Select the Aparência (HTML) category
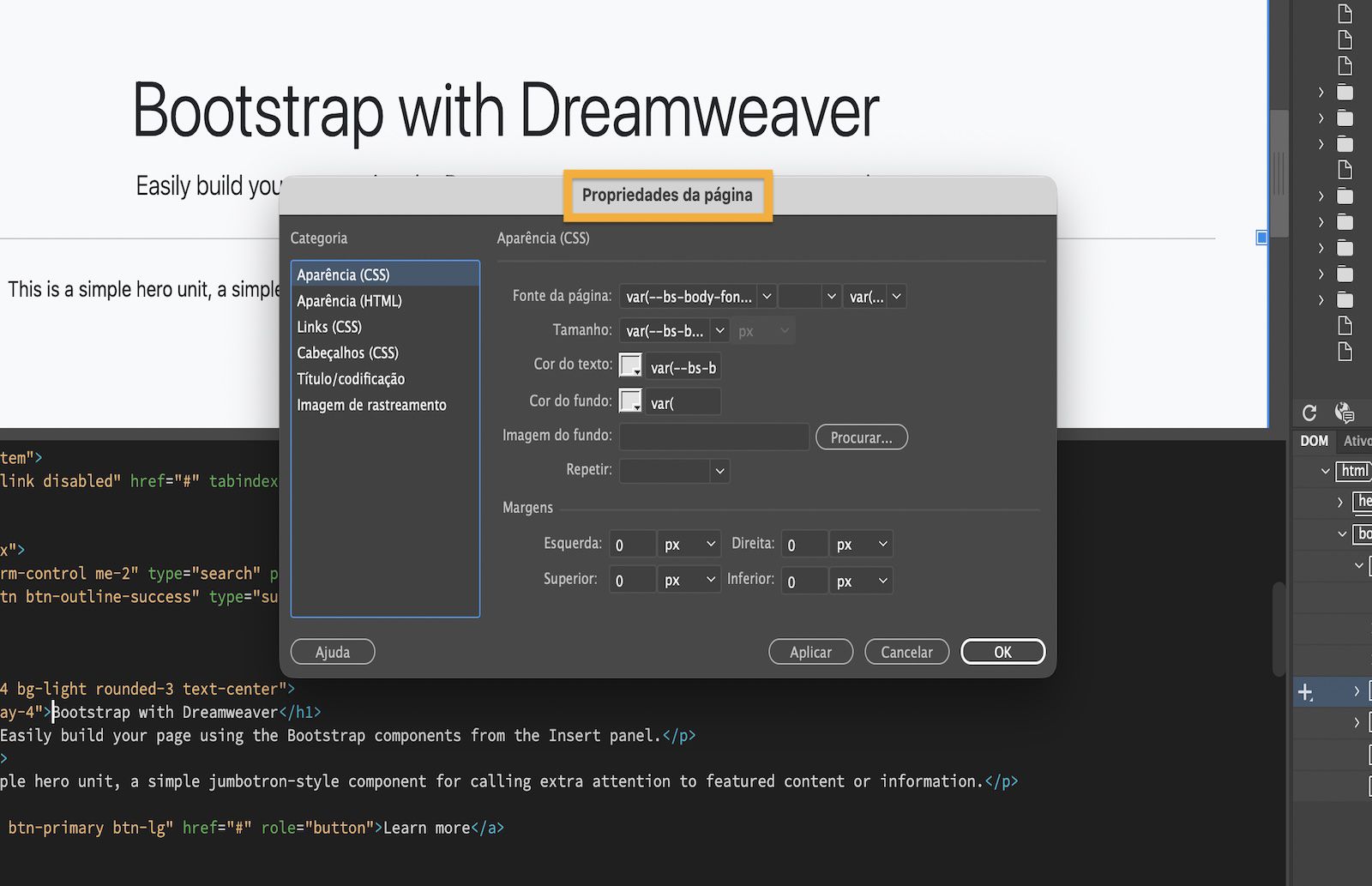Viewport: 1372px width, 886px height. (x=385, y=301)
